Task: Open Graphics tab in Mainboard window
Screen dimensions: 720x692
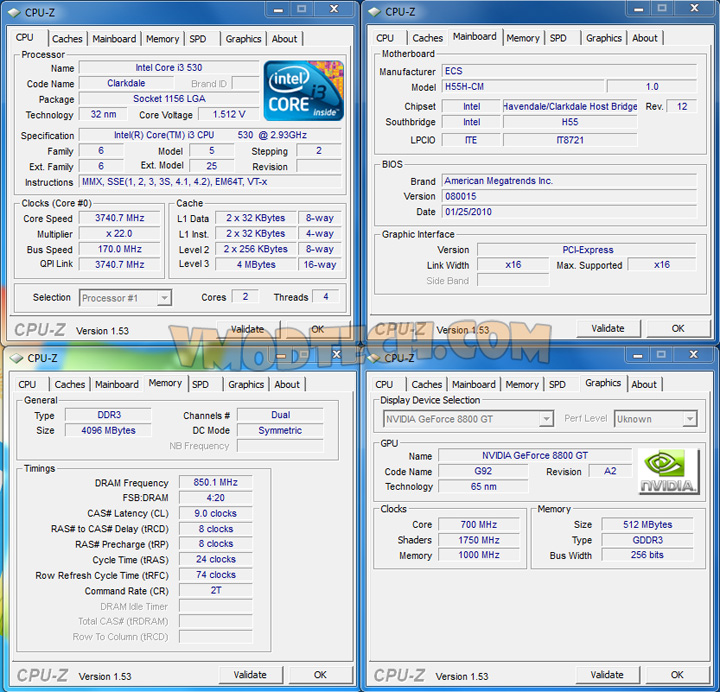Action: 604,38
